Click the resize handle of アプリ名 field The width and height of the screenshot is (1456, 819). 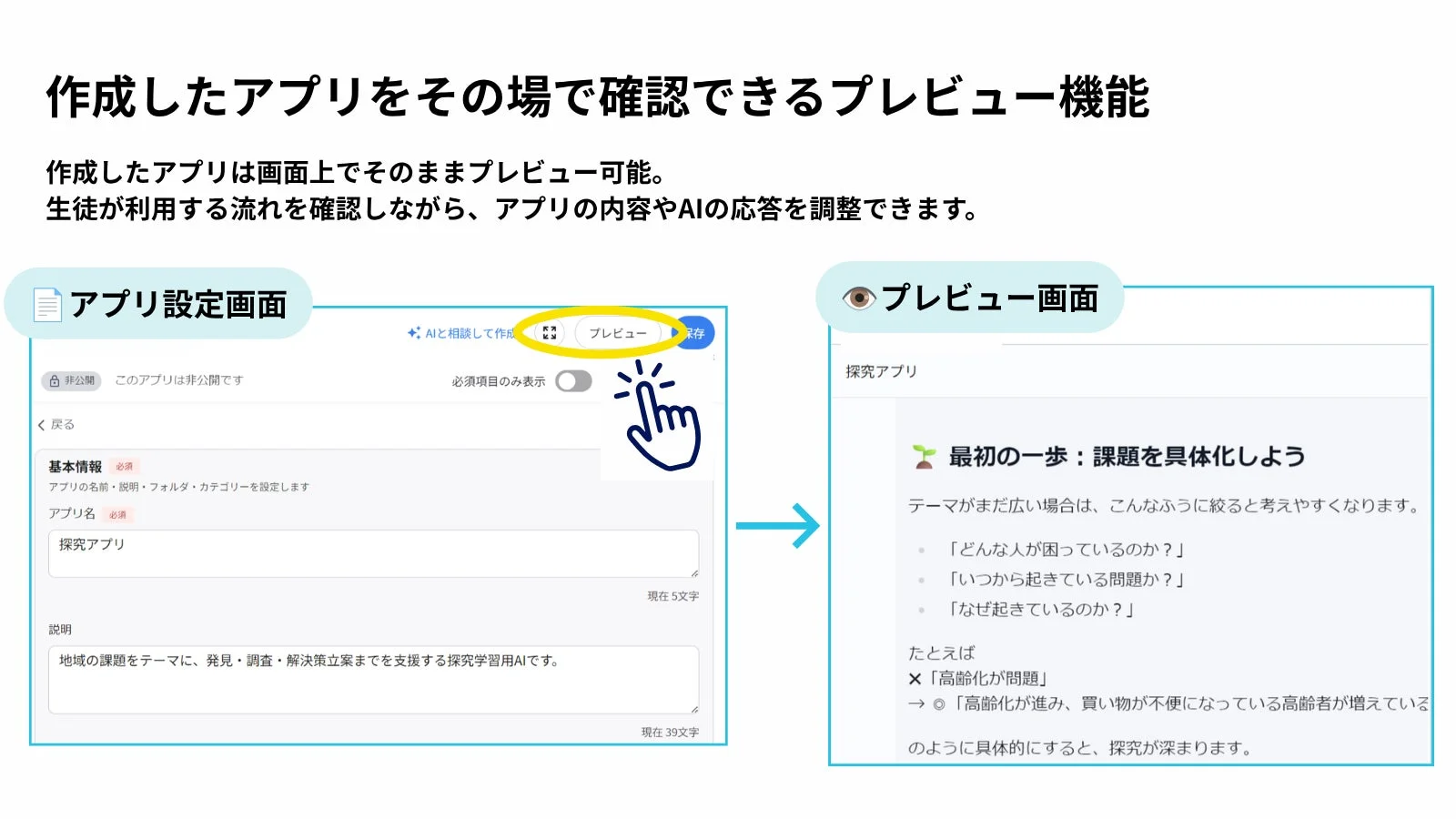(x=694, y=573)
